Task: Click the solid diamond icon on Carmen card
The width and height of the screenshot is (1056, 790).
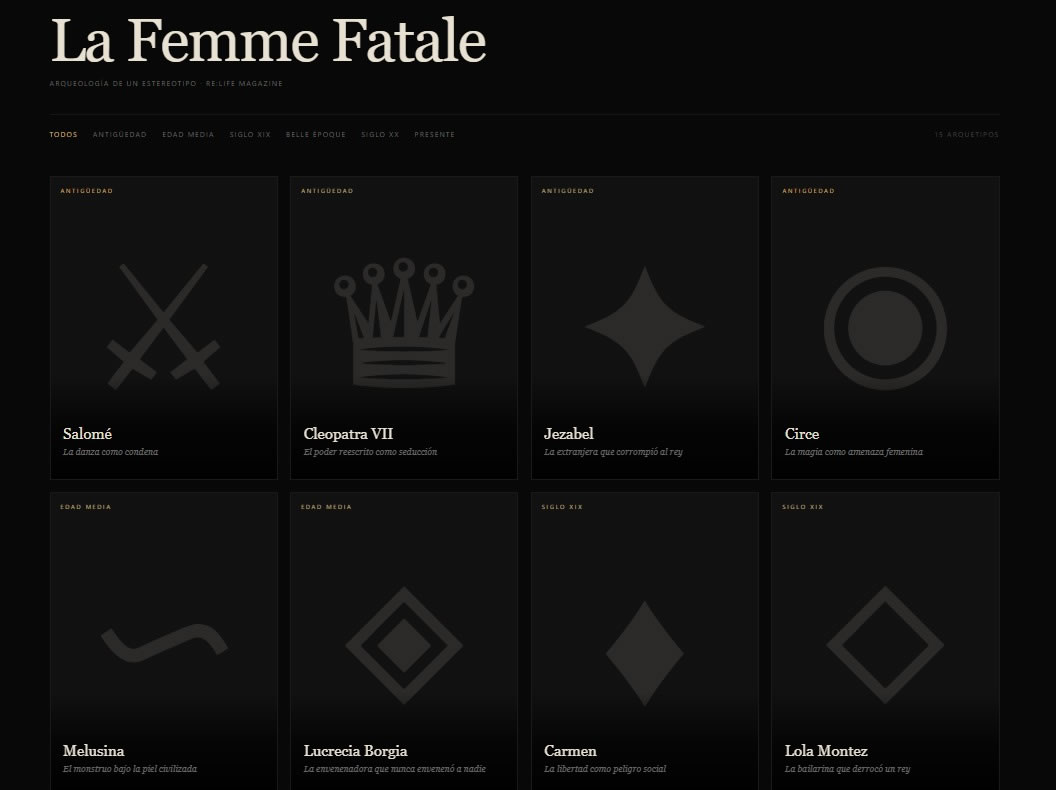Action: click(645, 653)
